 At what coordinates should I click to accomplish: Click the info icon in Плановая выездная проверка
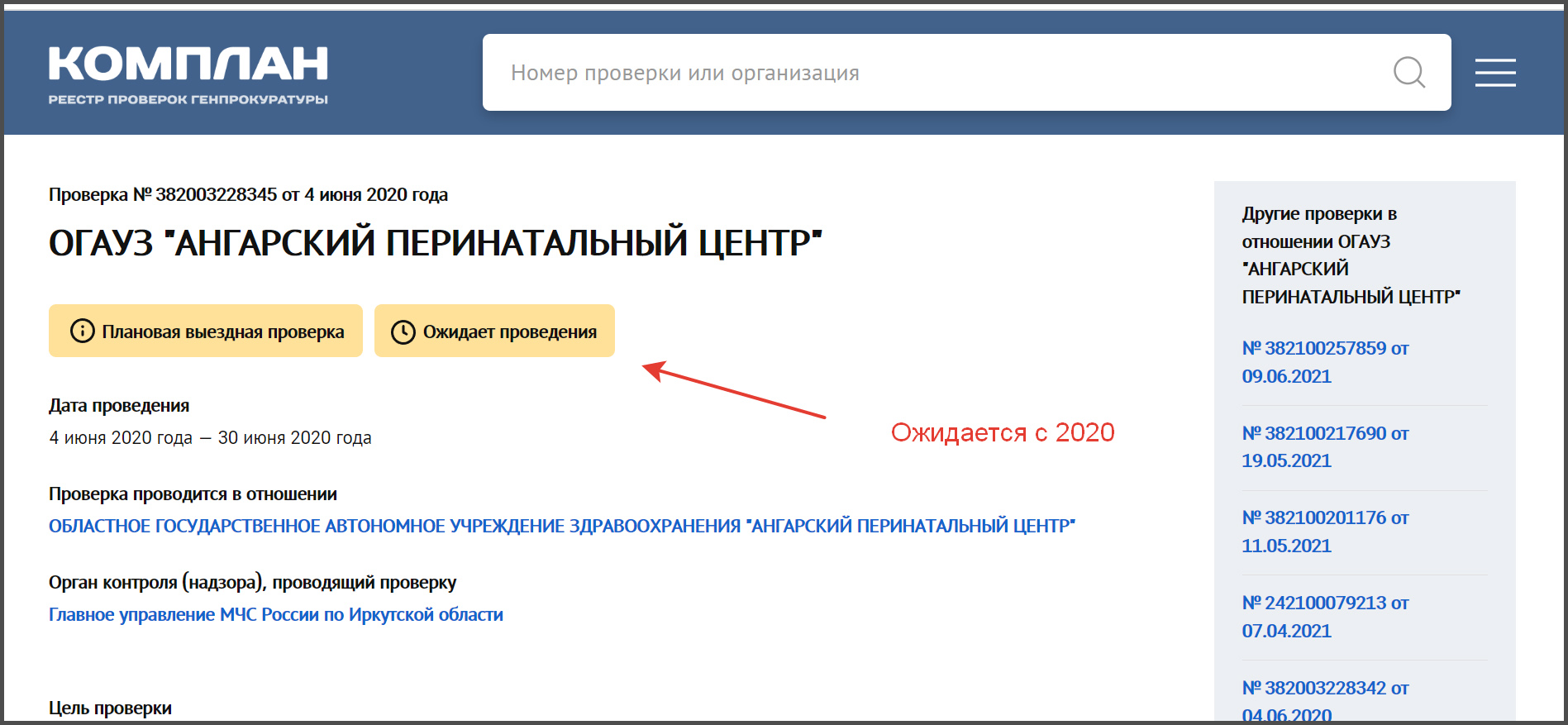pyautogui.click(x=82, y=331)
